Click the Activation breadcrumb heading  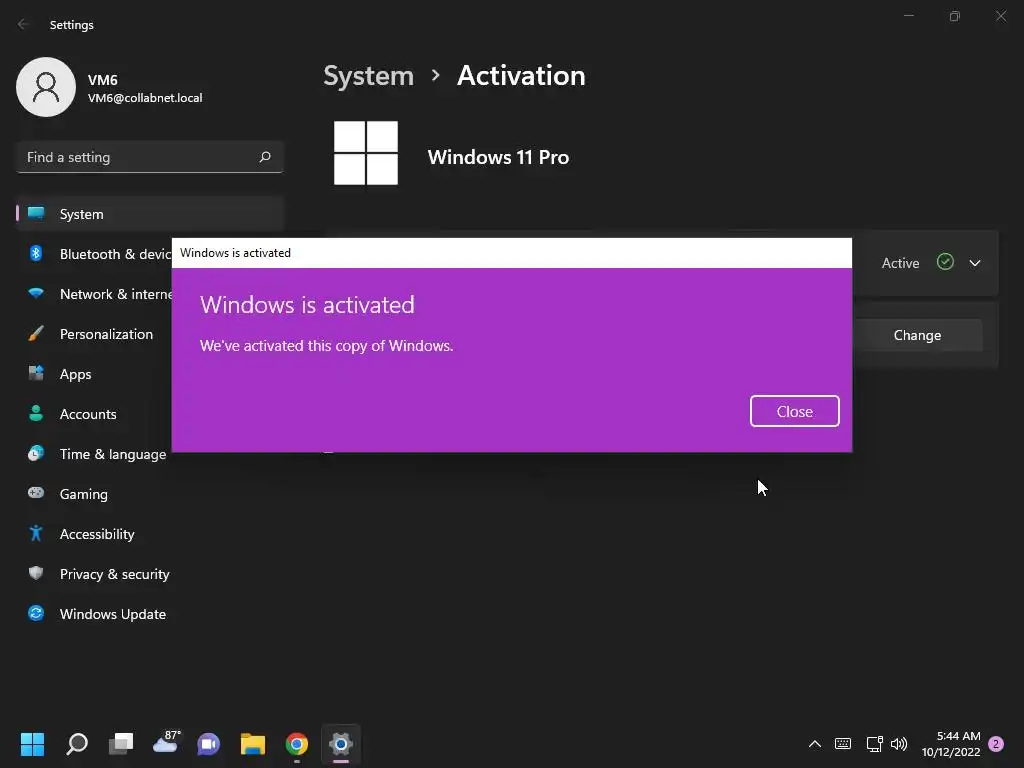tap(521, 76)
